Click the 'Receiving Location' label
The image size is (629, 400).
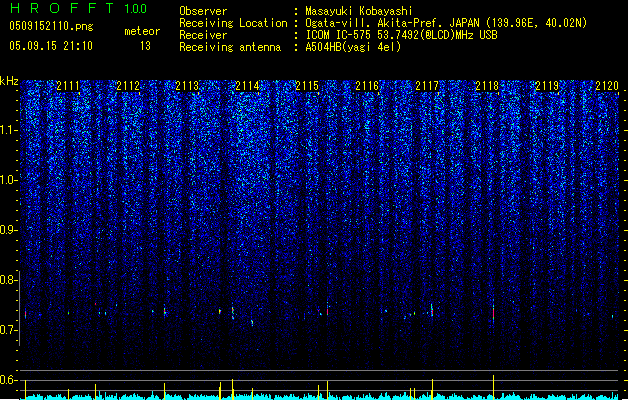(233, 23)
